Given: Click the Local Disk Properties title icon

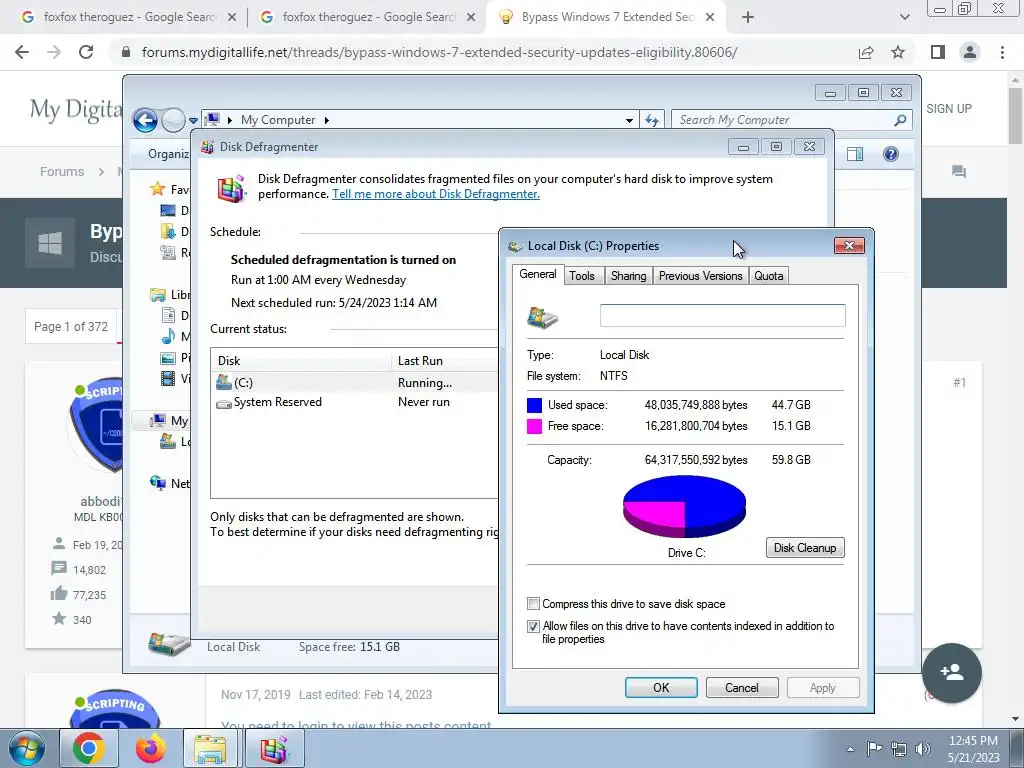Looking at the screenshot, I should tap(515, 246).
